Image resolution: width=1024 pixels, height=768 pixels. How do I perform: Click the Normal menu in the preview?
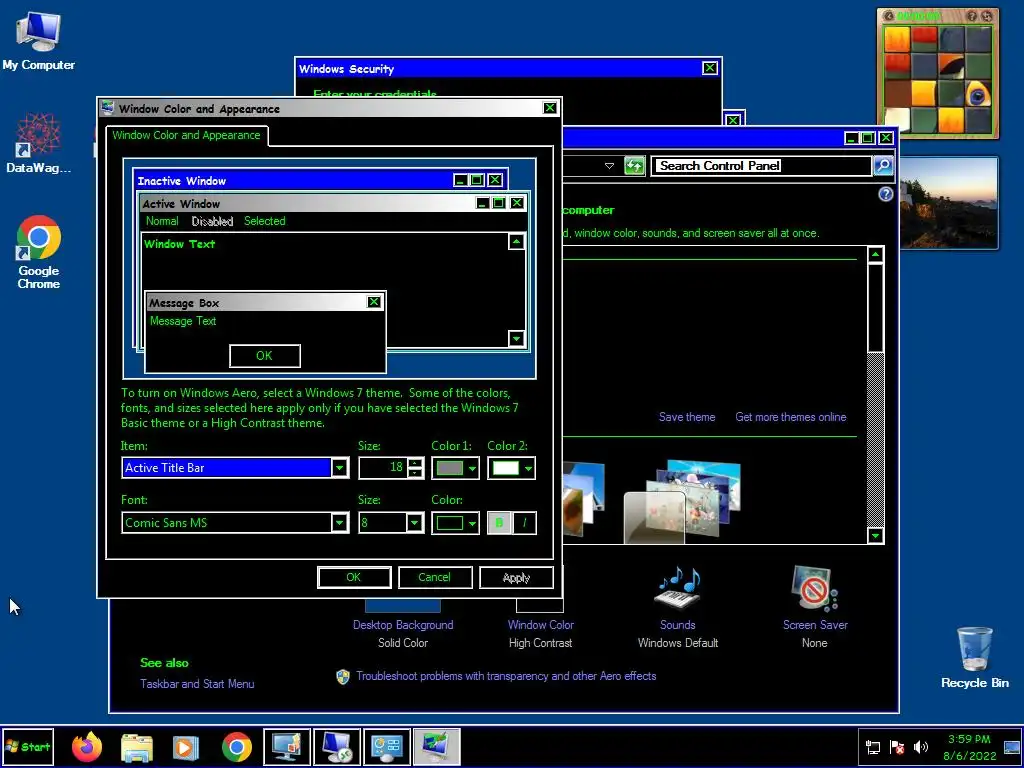(x=162, y=221)
